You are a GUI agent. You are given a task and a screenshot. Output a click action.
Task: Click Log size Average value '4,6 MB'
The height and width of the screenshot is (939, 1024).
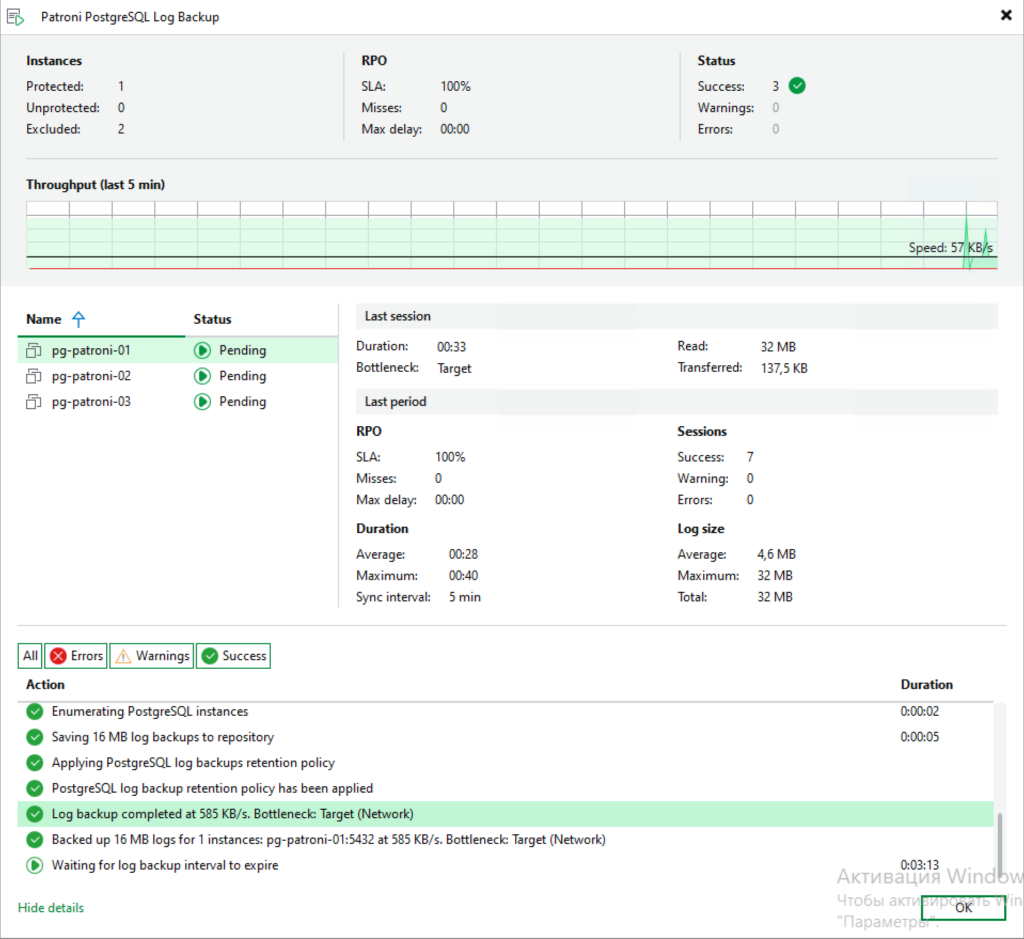tap(776, 554)
